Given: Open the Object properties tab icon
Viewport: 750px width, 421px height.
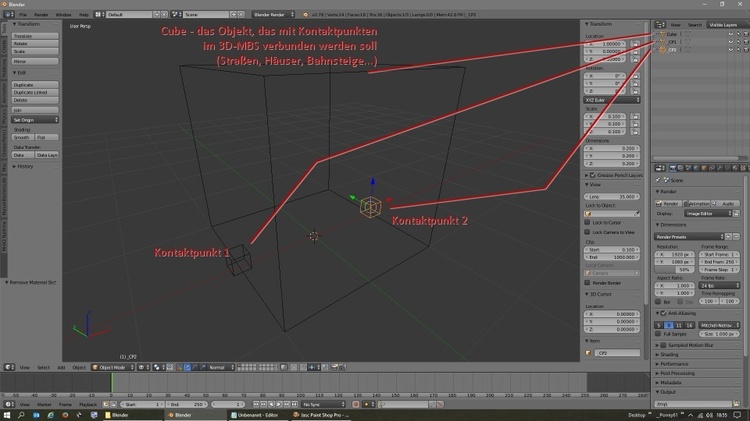Looking at the screenshot, I should 704,168.
